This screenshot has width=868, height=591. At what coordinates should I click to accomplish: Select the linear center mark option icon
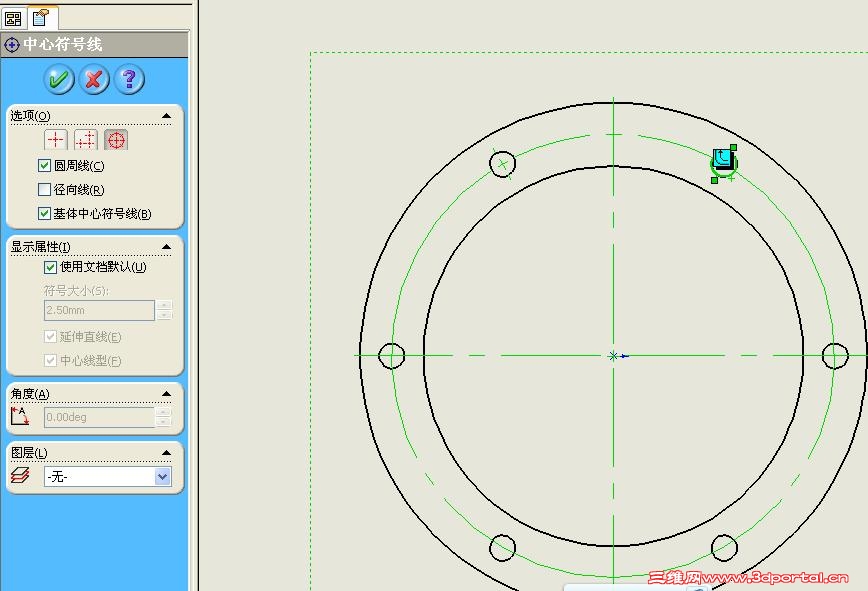pos(86,140)
